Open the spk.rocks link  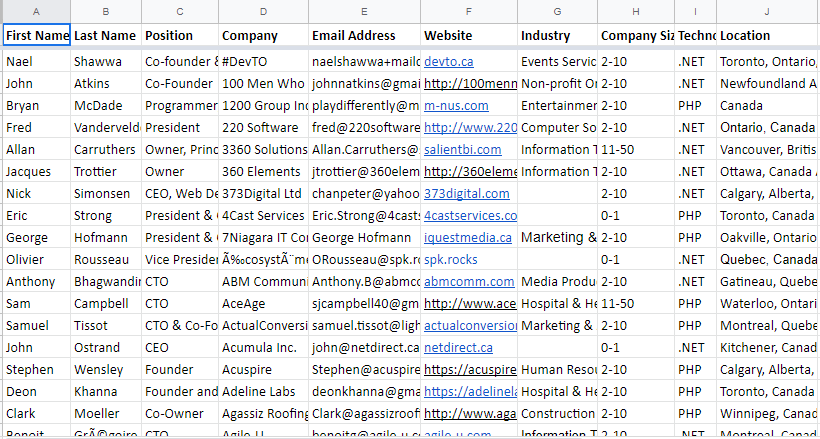(450, 260)
